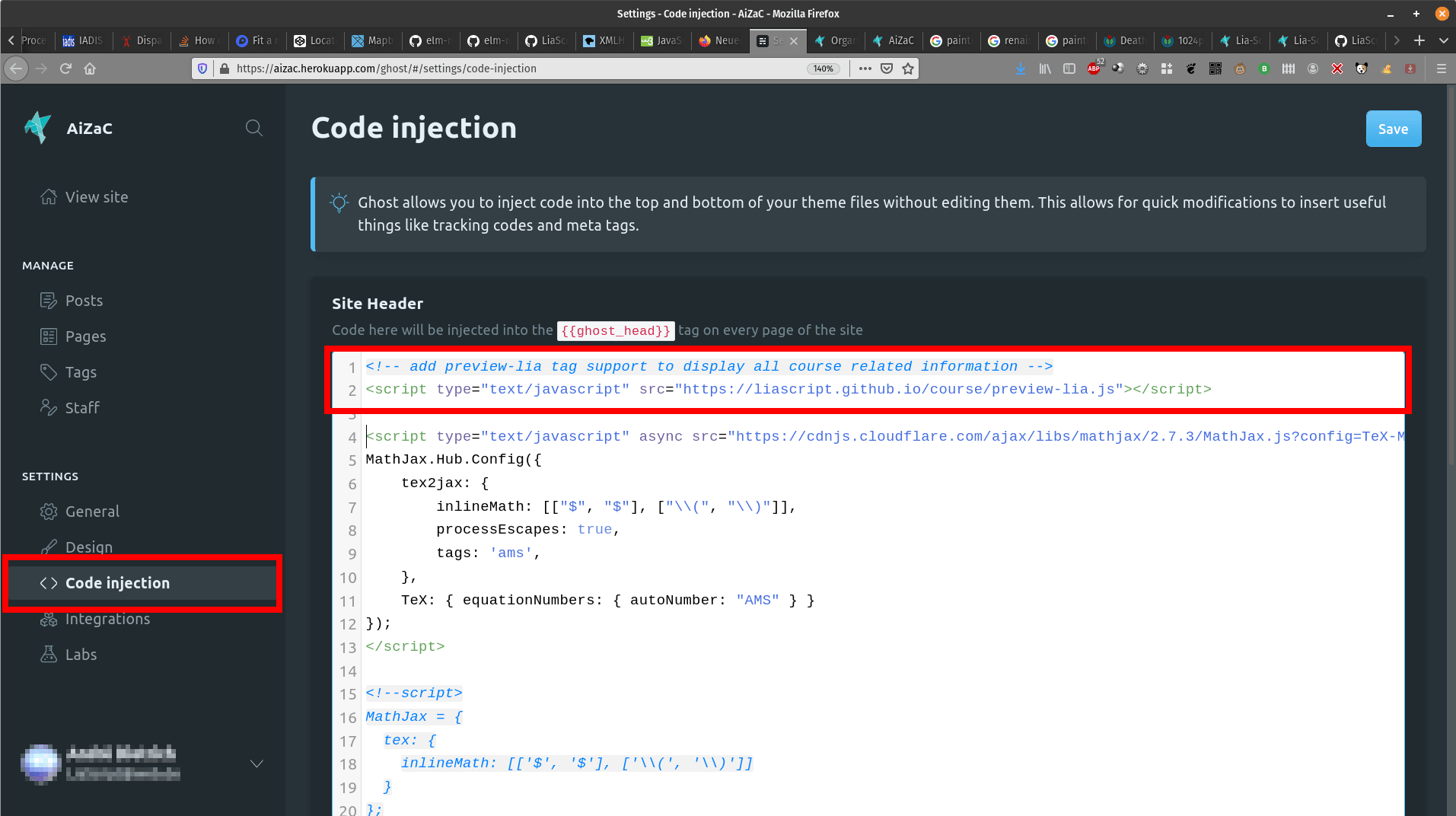Viewport: 1456px width, 816px height.
Task: Click the blue Save button
Action: pyautogui.click(x=1393, y=129)
